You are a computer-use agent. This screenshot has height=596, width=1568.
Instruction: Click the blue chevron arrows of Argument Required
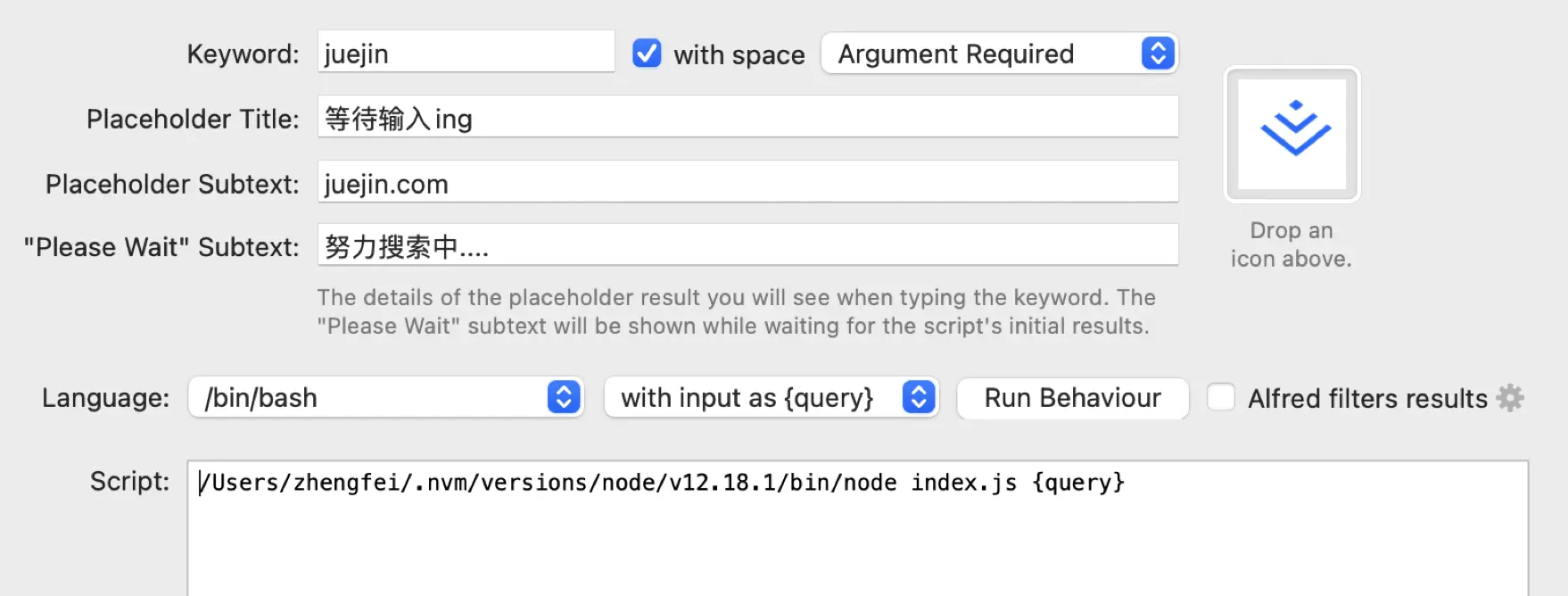pos(1158,54)
